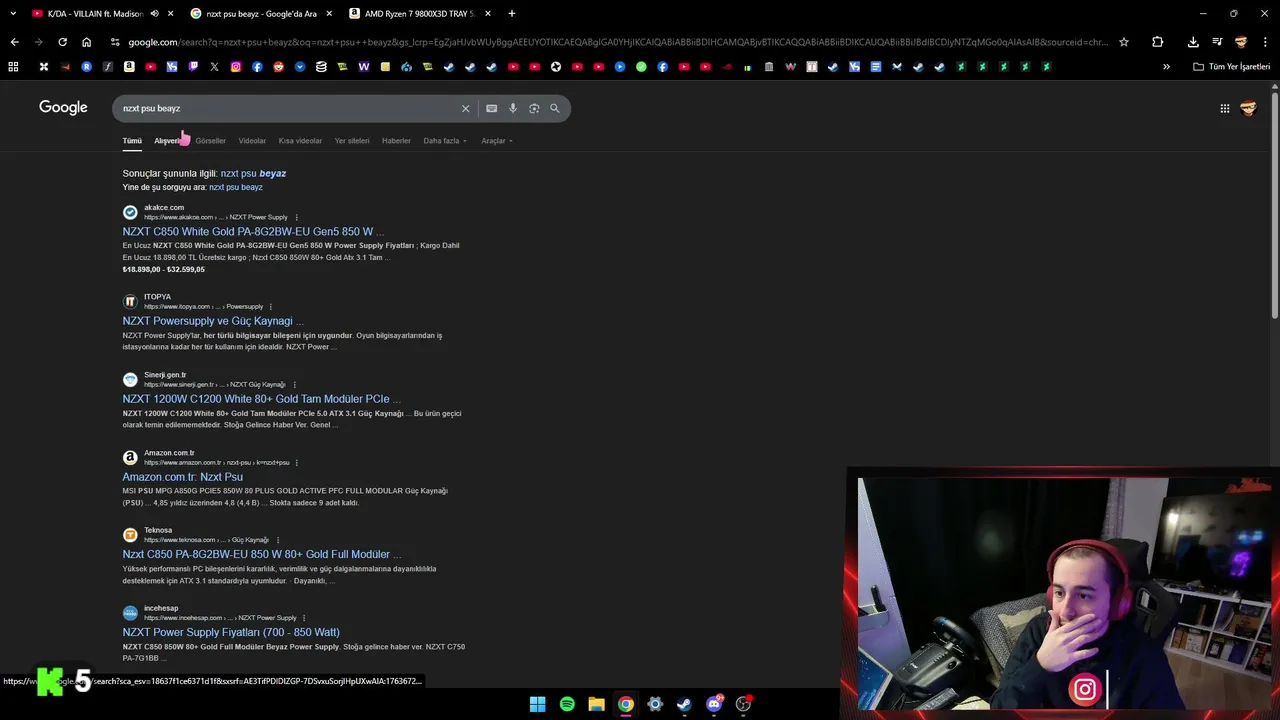Screen dimensions: 1280x720
Task: Follow the corrected 'nzxt psu beyaz' suggestion
Action: (x=253, y=173)
